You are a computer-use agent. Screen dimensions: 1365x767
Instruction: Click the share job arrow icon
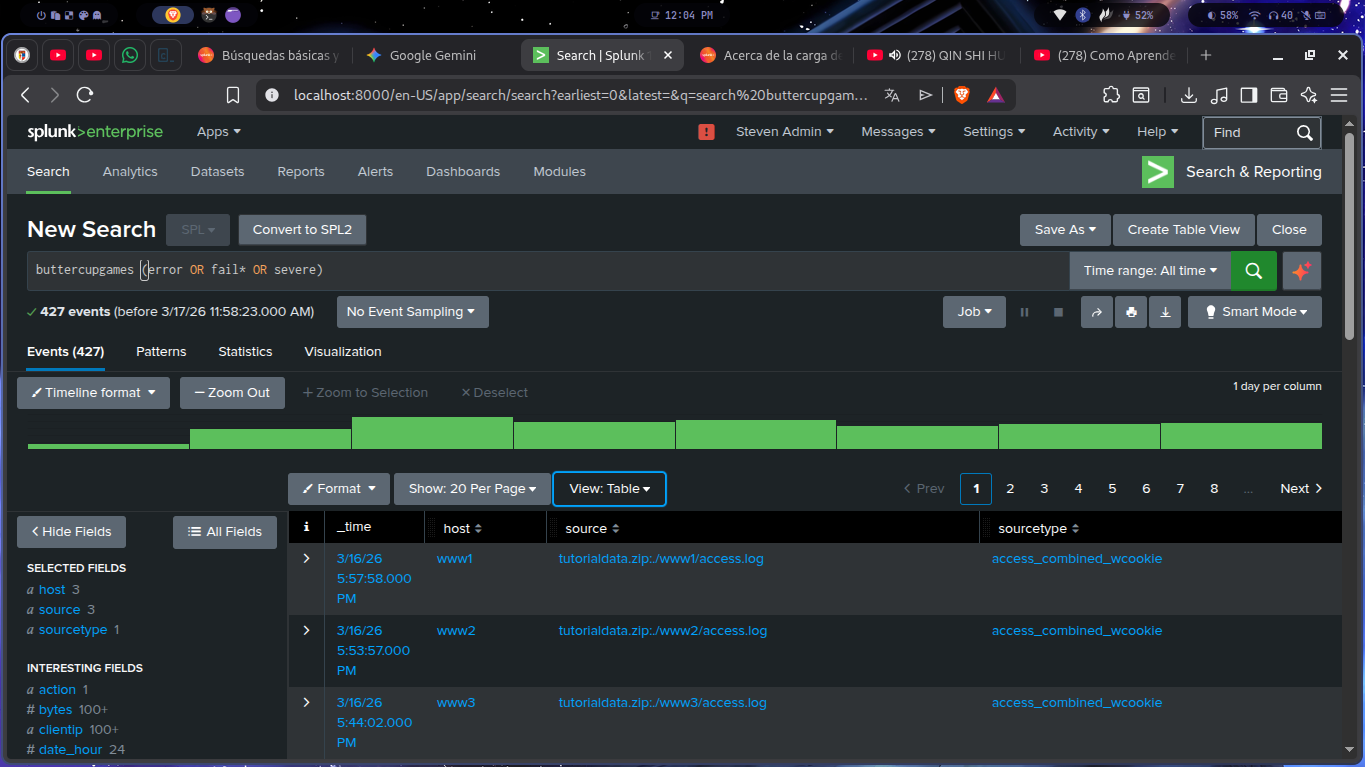tap(1096, 312)
